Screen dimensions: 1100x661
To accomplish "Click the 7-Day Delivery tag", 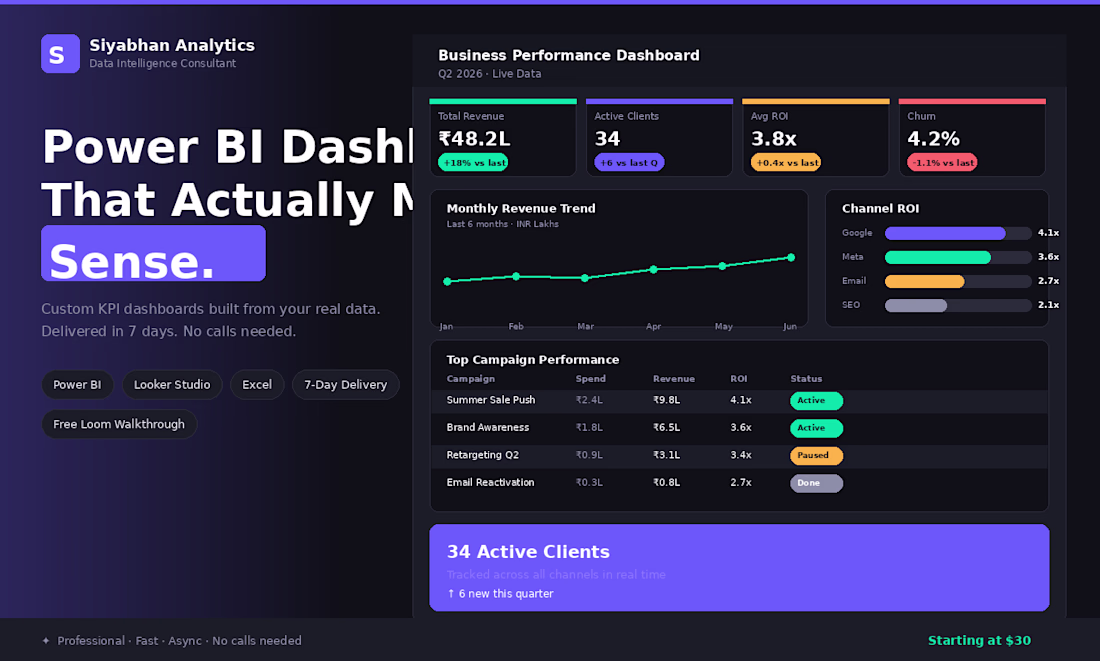I will 345,385.
